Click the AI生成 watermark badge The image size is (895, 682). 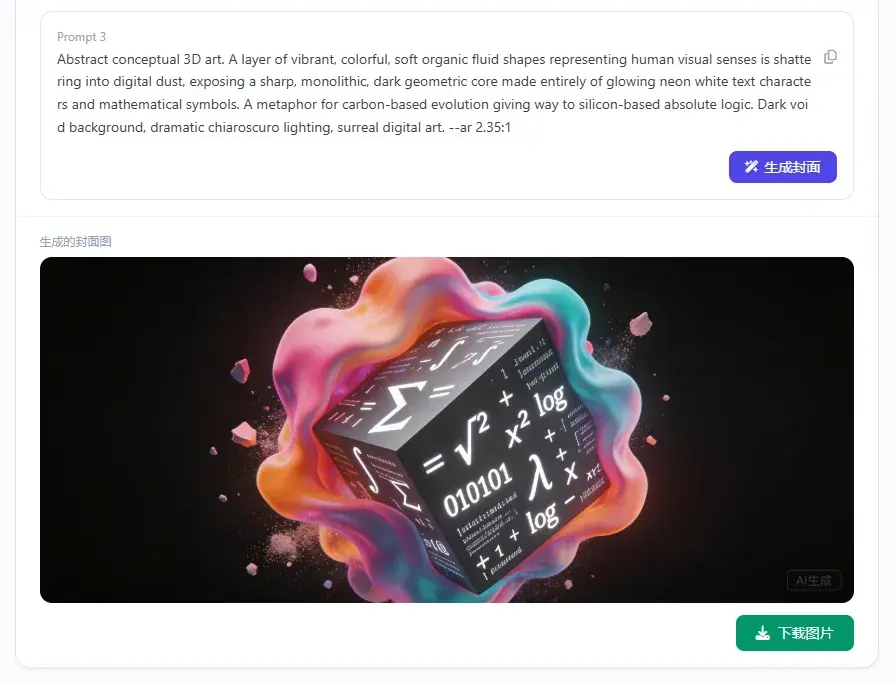tap(813, 580)
